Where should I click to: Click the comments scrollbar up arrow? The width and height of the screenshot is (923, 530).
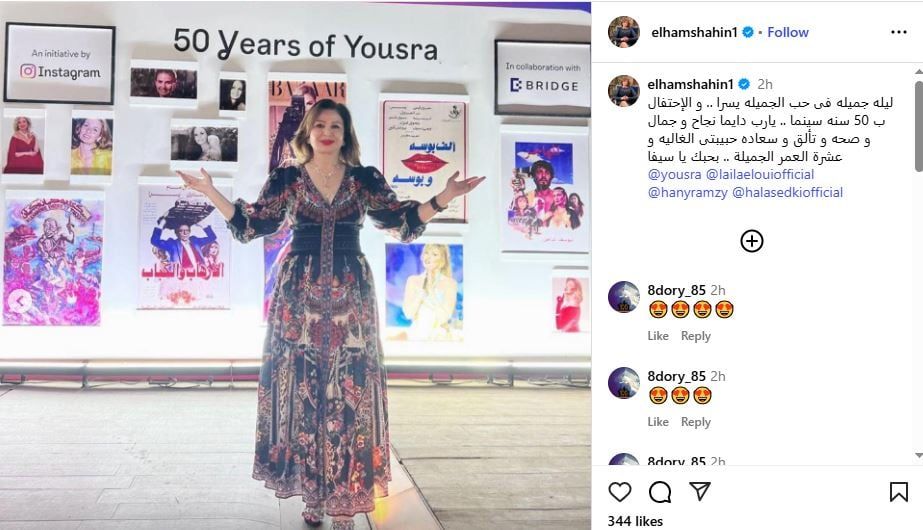tap(919, 71)
